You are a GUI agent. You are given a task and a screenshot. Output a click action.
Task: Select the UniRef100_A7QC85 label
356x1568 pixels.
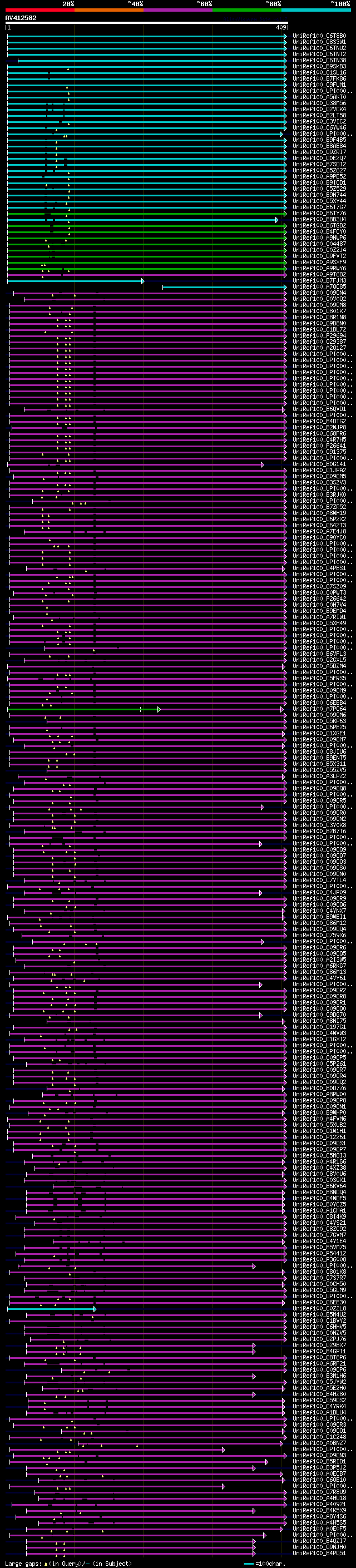pyautogui.click(x=319, y=286)
